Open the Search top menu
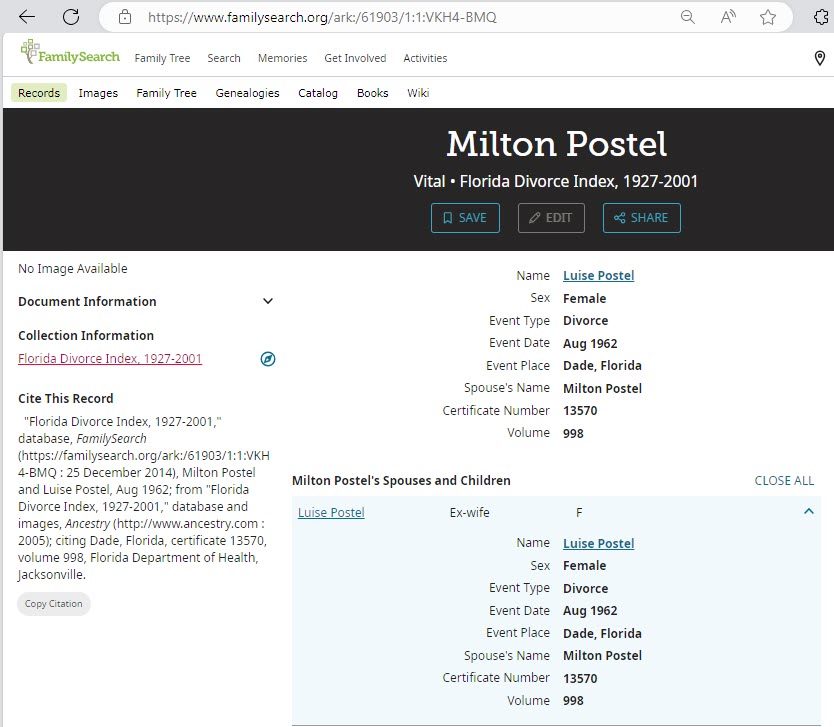This screenshot has height=727, width=834. (x=224, y=58)
